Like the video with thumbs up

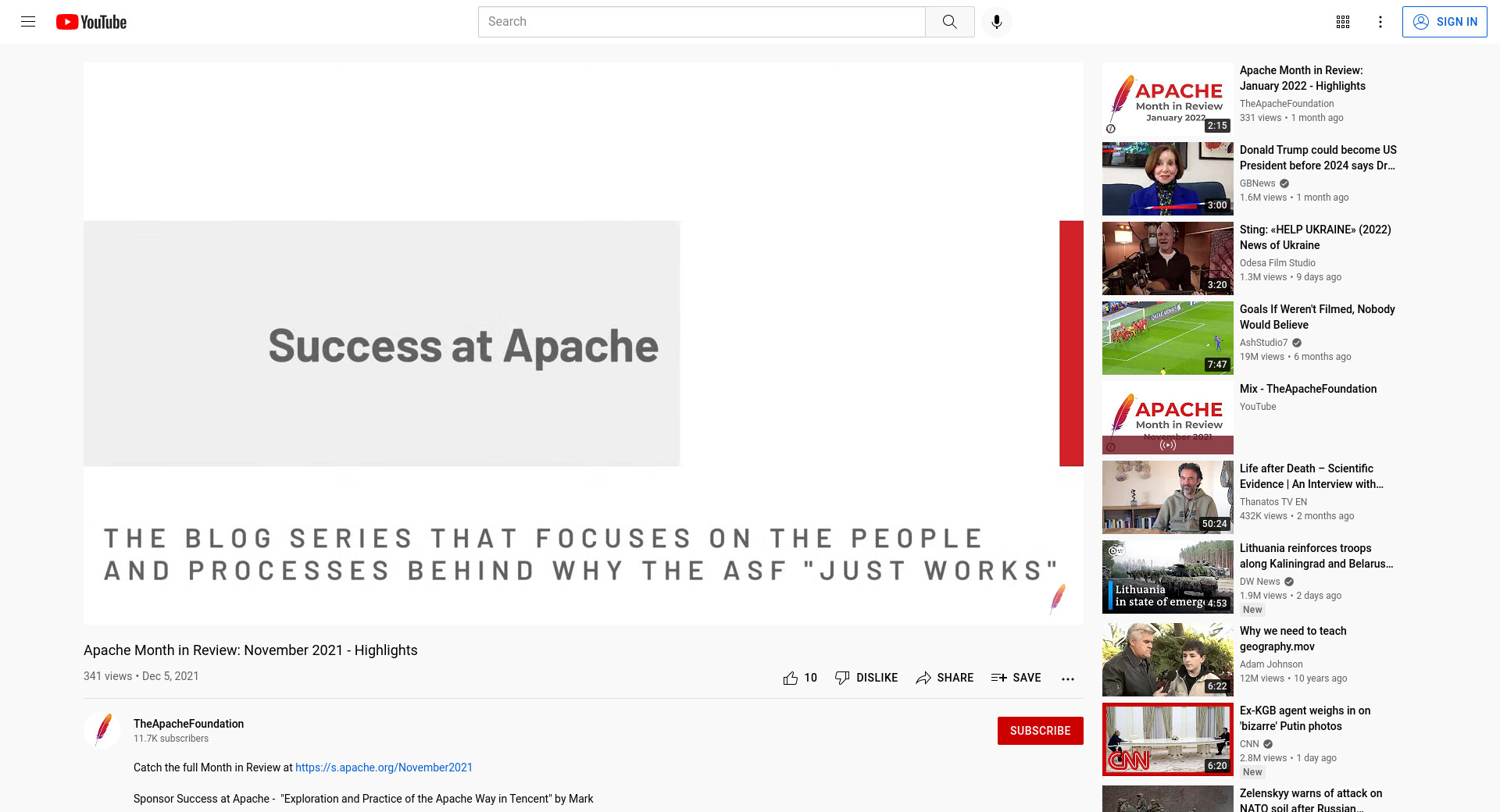791,678
